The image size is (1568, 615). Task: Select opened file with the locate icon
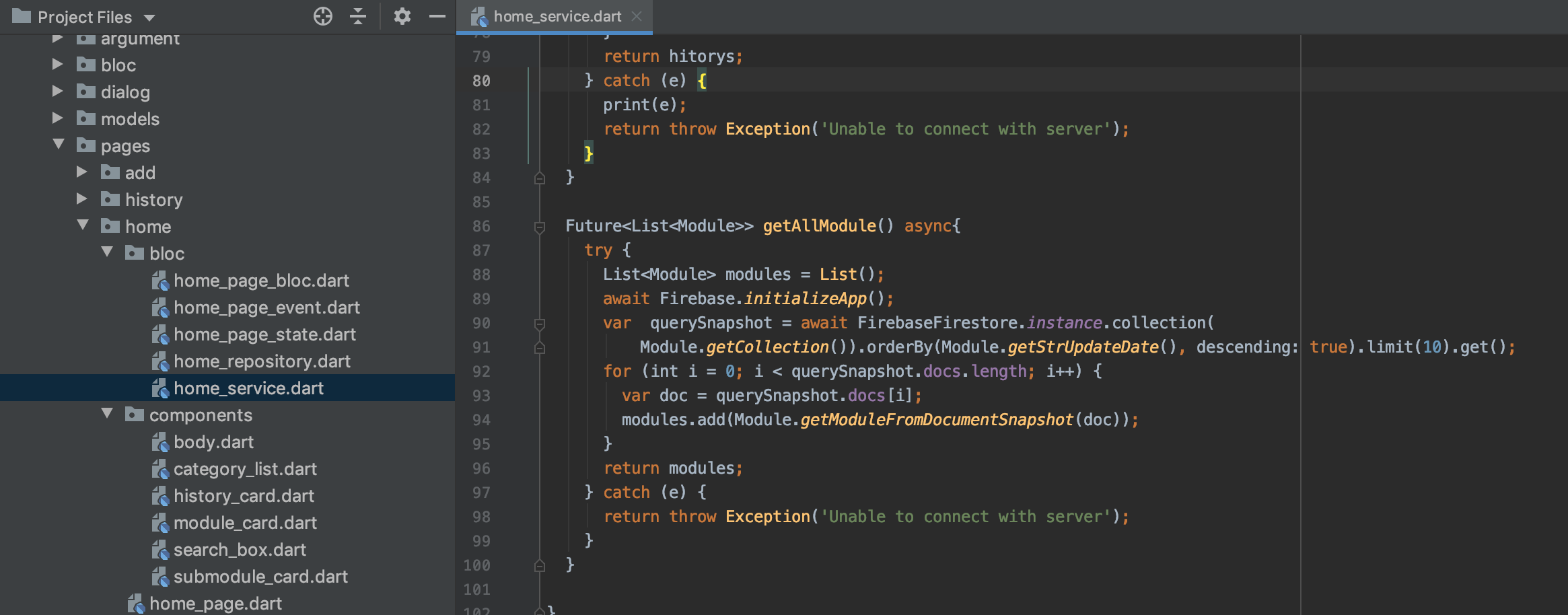click(323, 17)
